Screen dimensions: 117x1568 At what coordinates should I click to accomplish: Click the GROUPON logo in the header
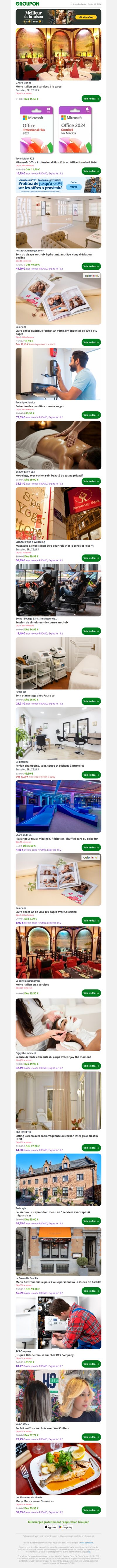pos(27,4)
